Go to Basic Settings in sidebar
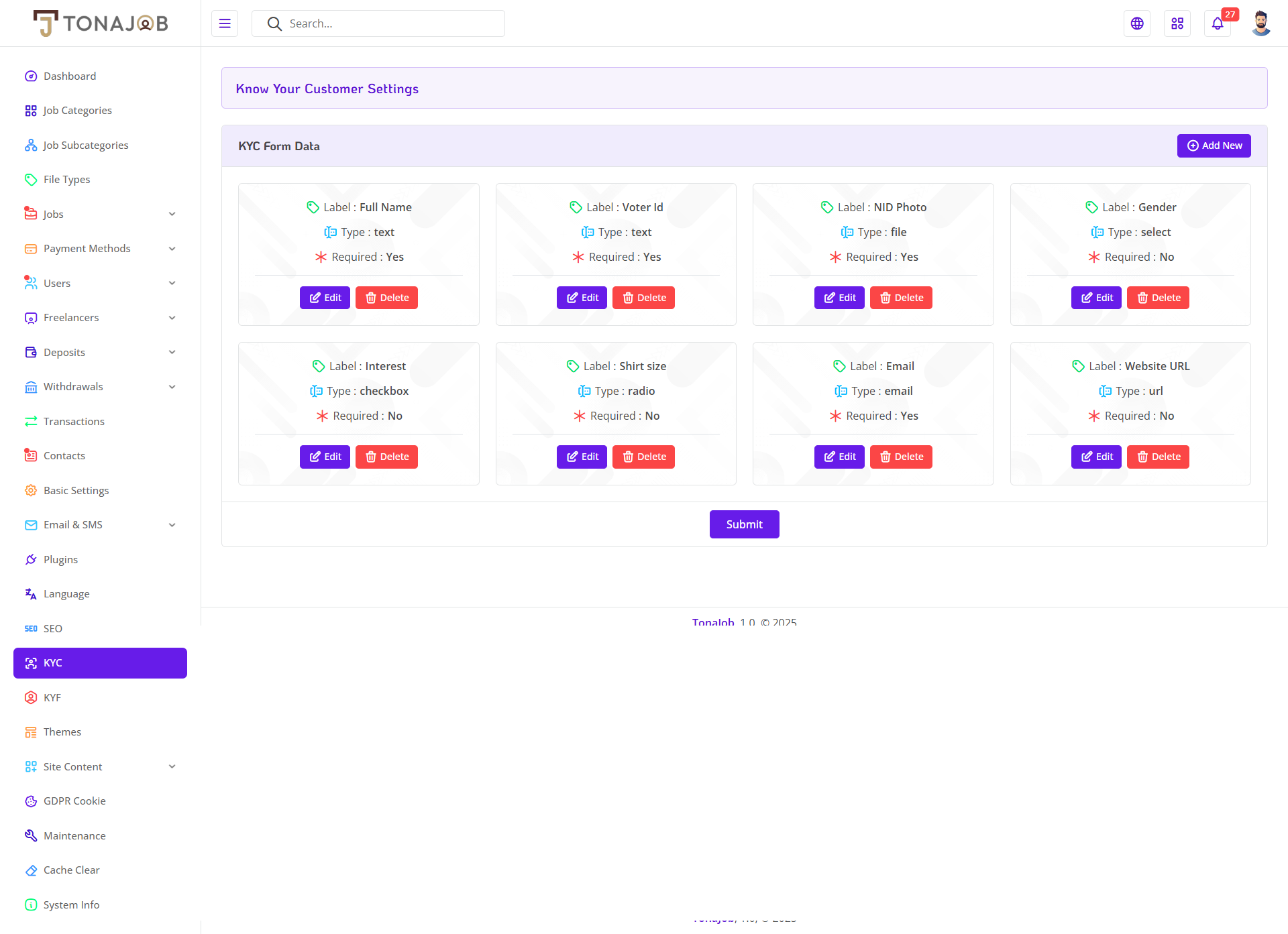The image size is (1288, 934). (76, 490)
